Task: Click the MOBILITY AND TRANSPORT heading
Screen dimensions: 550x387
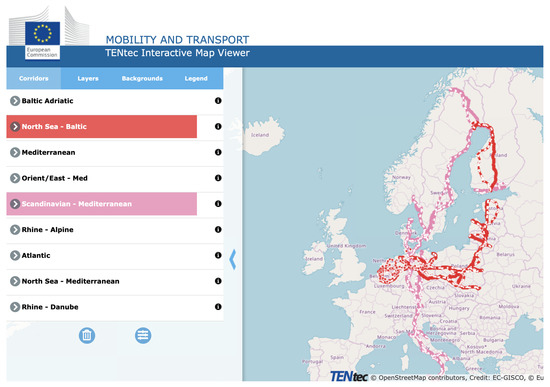Action: (177, 40)
